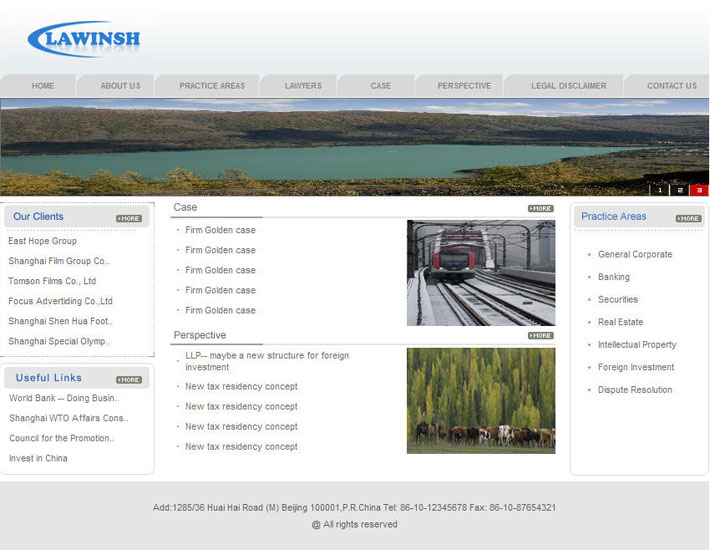Viewport: 710px width, 550px height.
Task: Open Shanghai WTO Affairs Cons.. link
Action: [69, 418]
